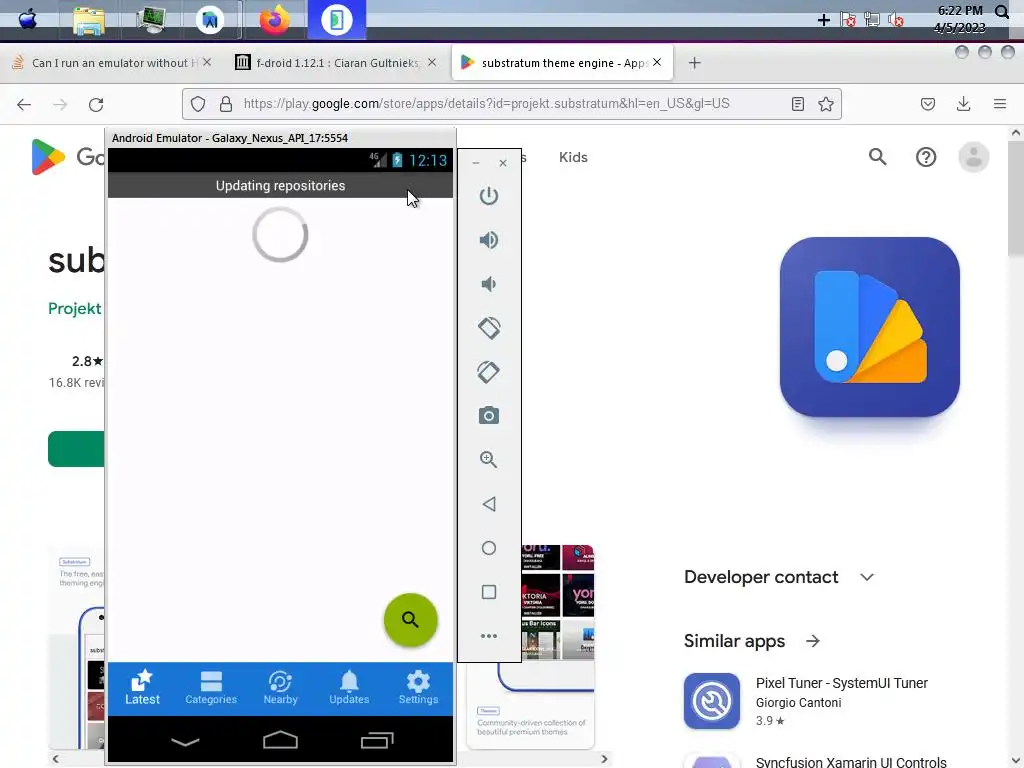Screen dimensions: 1024x768
Task: Click Google Play search icon
Action: (x=878, y=157)
